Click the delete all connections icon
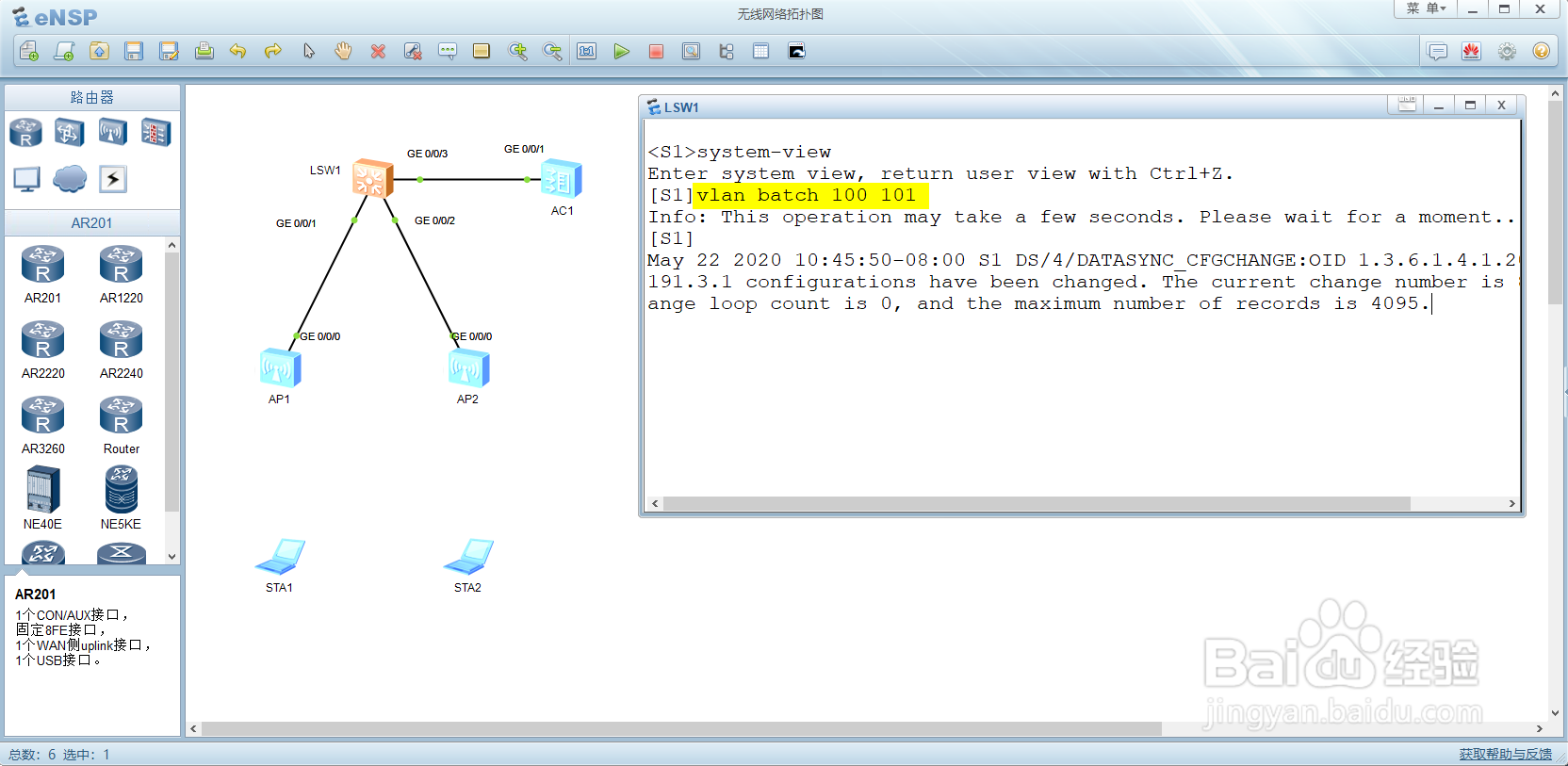 (x=413, y=51)
